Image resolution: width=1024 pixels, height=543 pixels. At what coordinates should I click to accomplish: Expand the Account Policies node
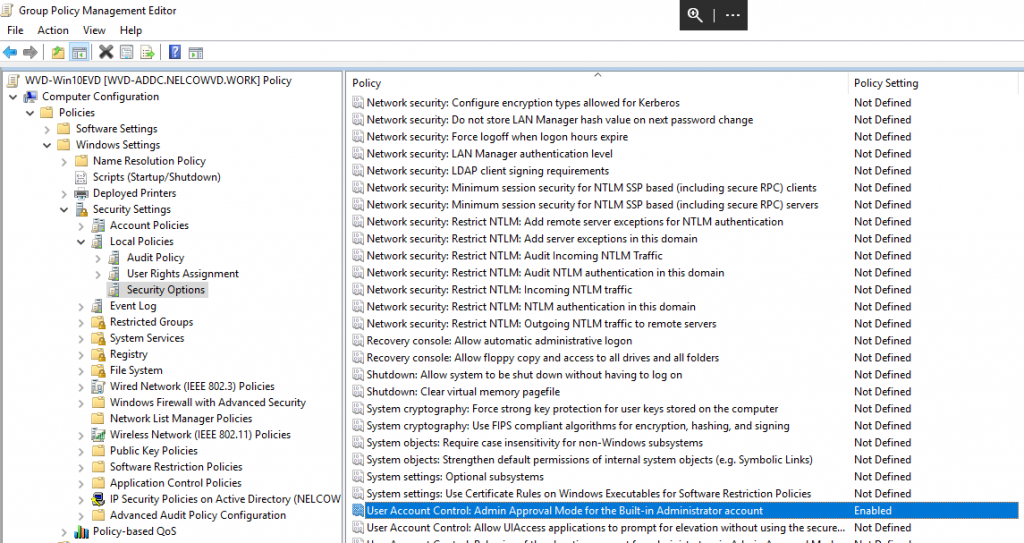[x=82, y=226]
